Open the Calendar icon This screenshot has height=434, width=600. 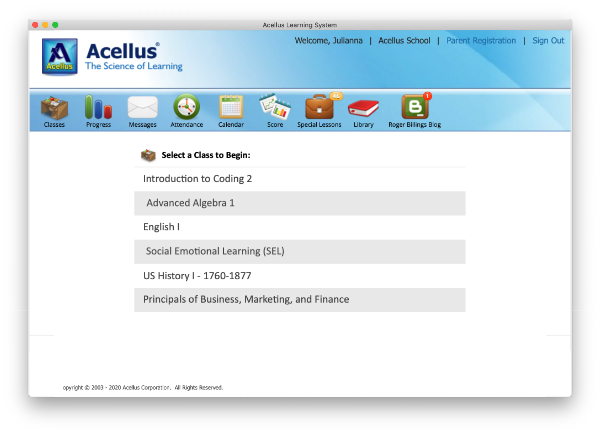231,107
